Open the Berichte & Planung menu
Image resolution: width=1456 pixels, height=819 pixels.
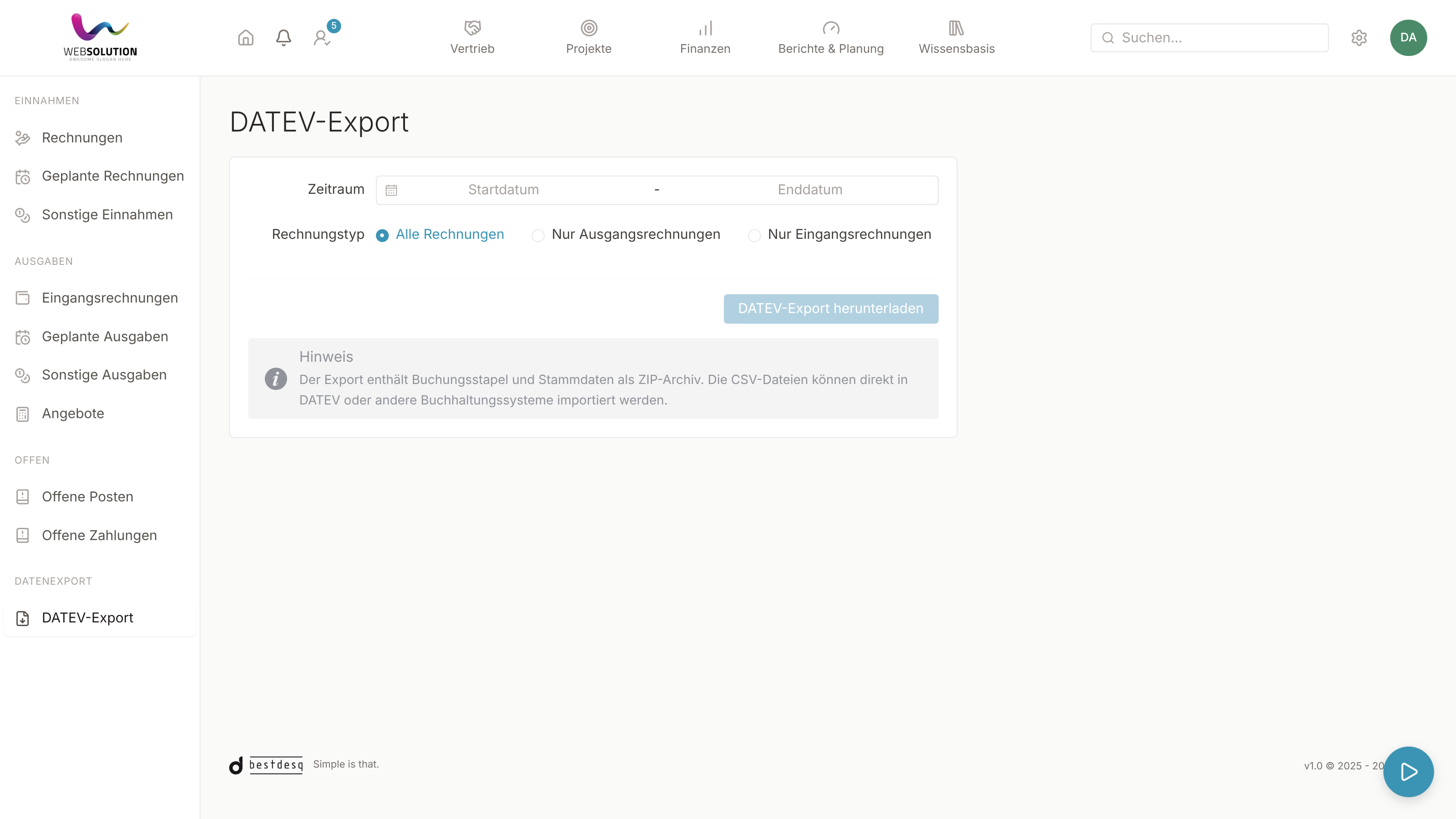[830, 37]
